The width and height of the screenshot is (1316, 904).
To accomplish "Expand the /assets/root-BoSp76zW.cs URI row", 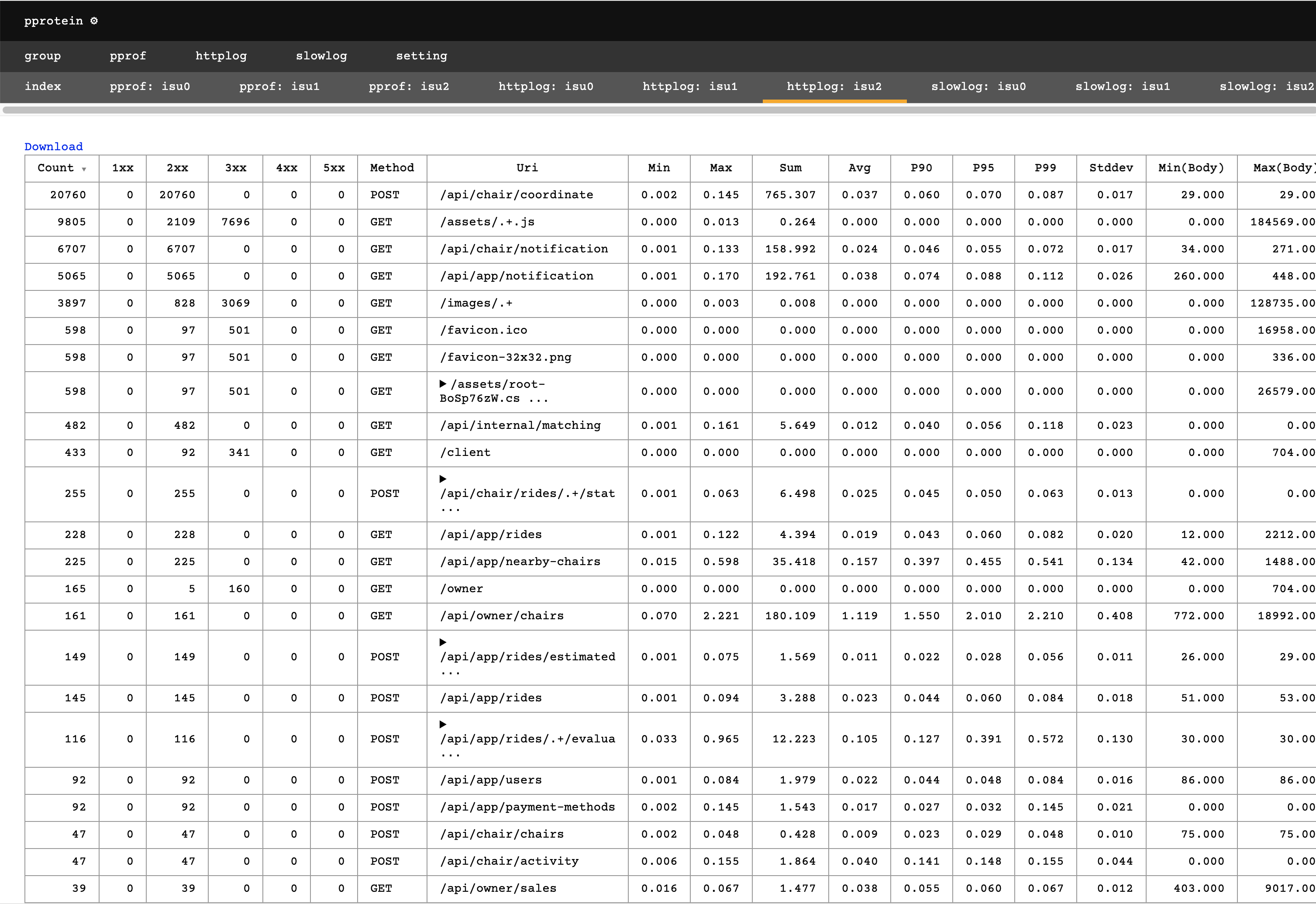I will (x=443, y=384).
